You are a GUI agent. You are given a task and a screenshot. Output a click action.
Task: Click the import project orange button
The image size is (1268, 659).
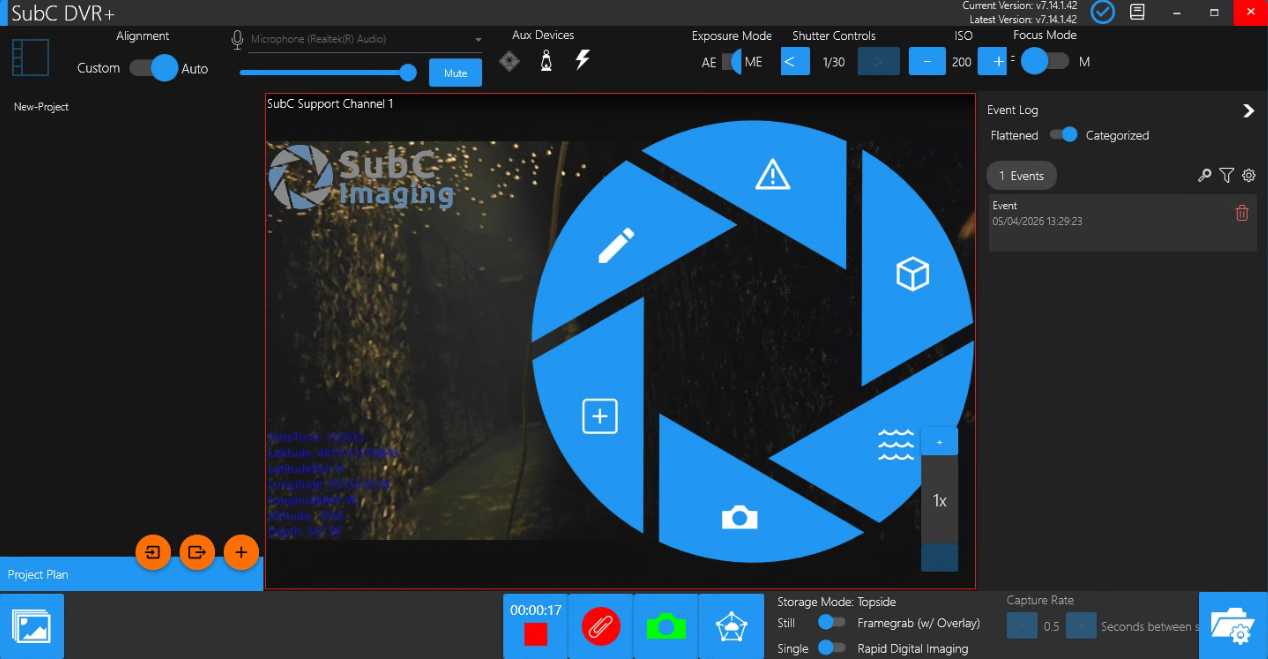tap(153, 552)
